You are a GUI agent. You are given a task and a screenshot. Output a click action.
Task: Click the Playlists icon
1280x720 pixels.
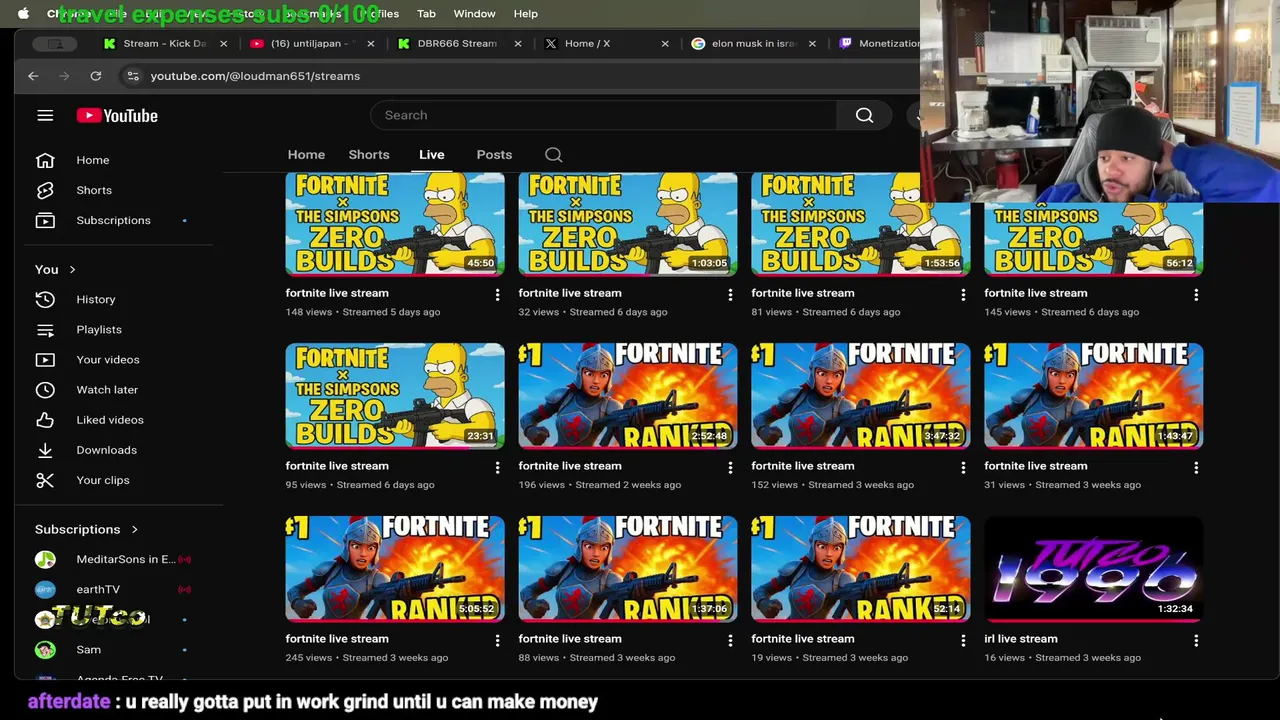coord(45,329)
